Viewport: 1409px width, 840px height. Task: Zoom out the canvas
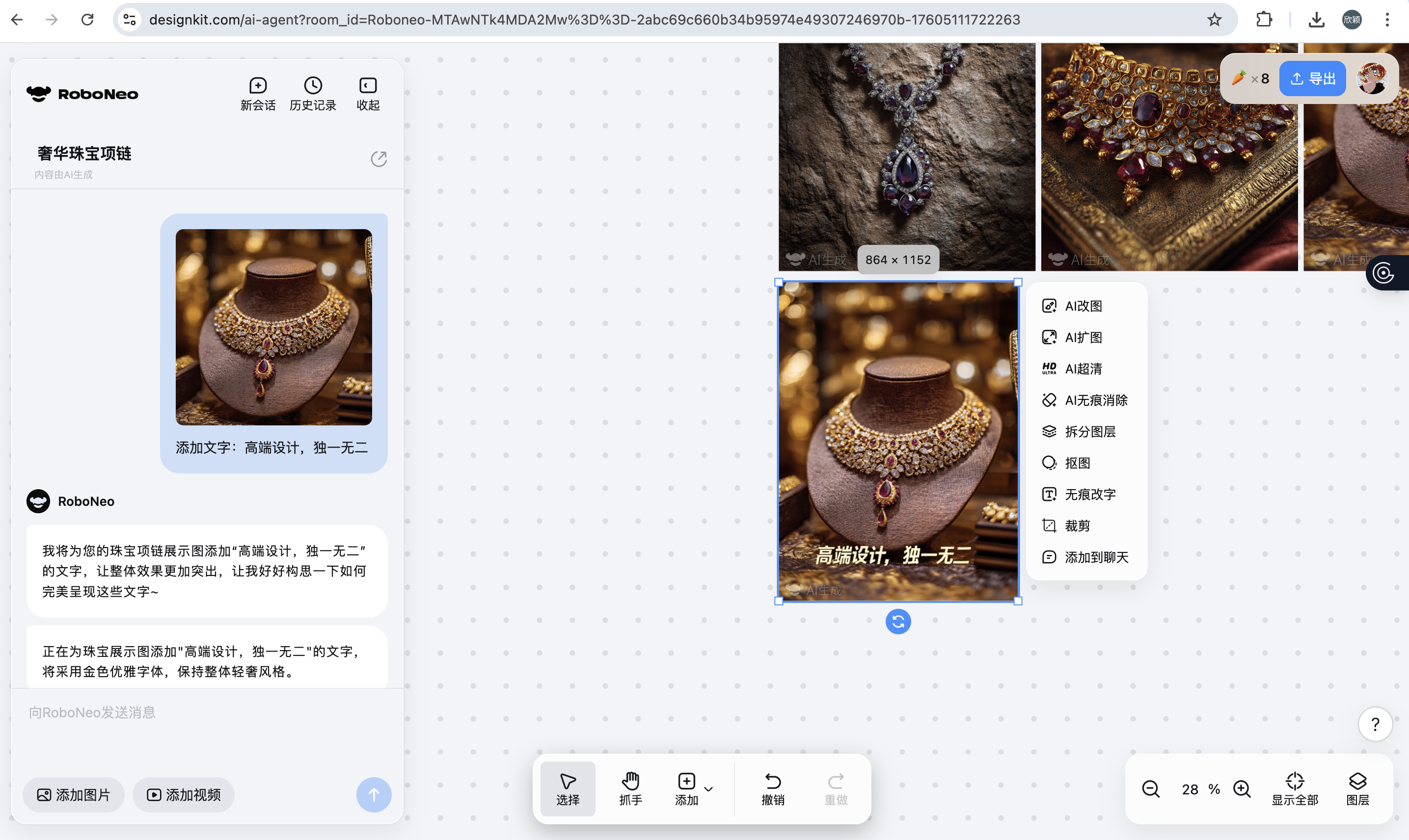1150,789
